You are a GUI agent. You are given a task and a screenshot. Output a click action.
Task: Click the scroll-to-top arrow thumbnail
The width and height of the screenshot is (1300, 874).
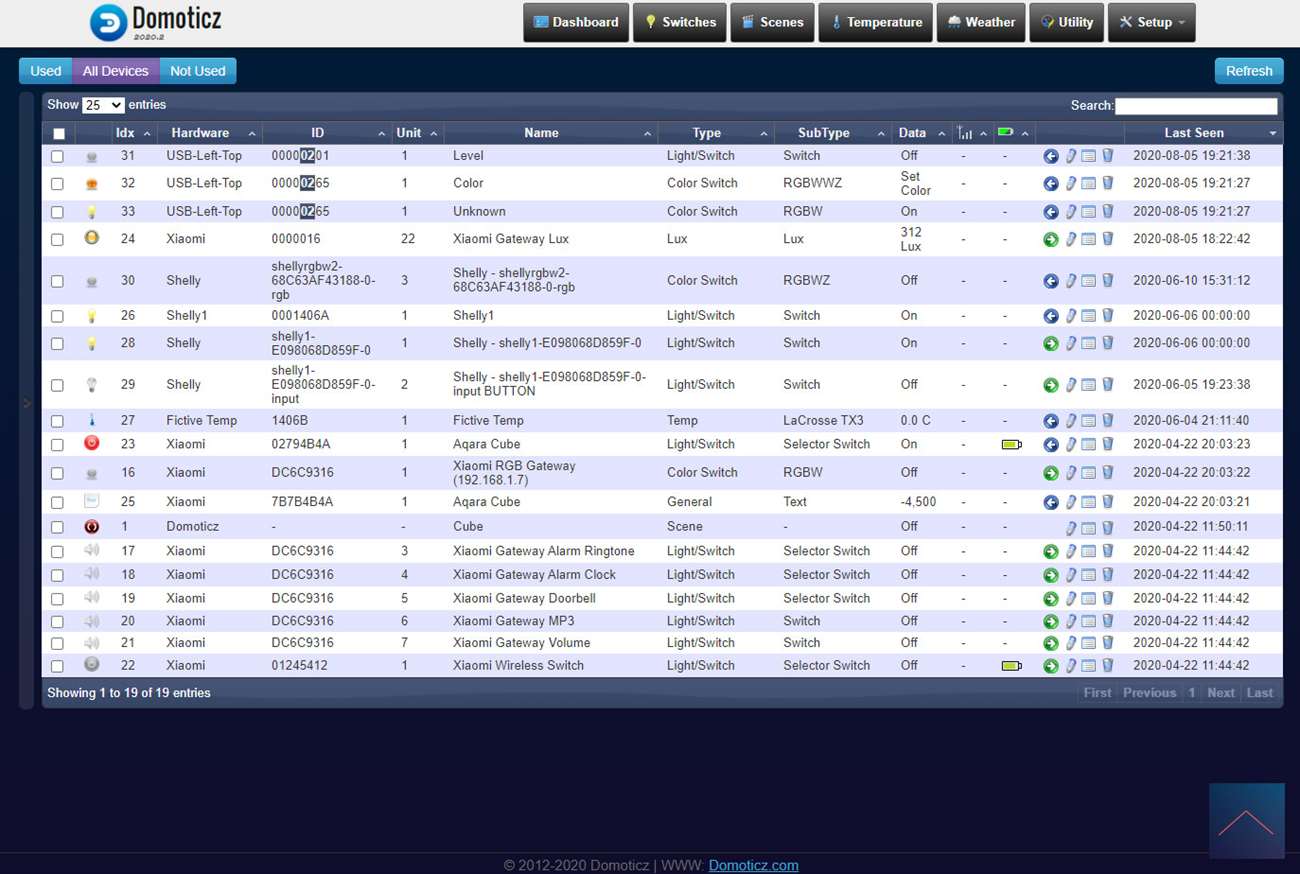coord(1246,821)
